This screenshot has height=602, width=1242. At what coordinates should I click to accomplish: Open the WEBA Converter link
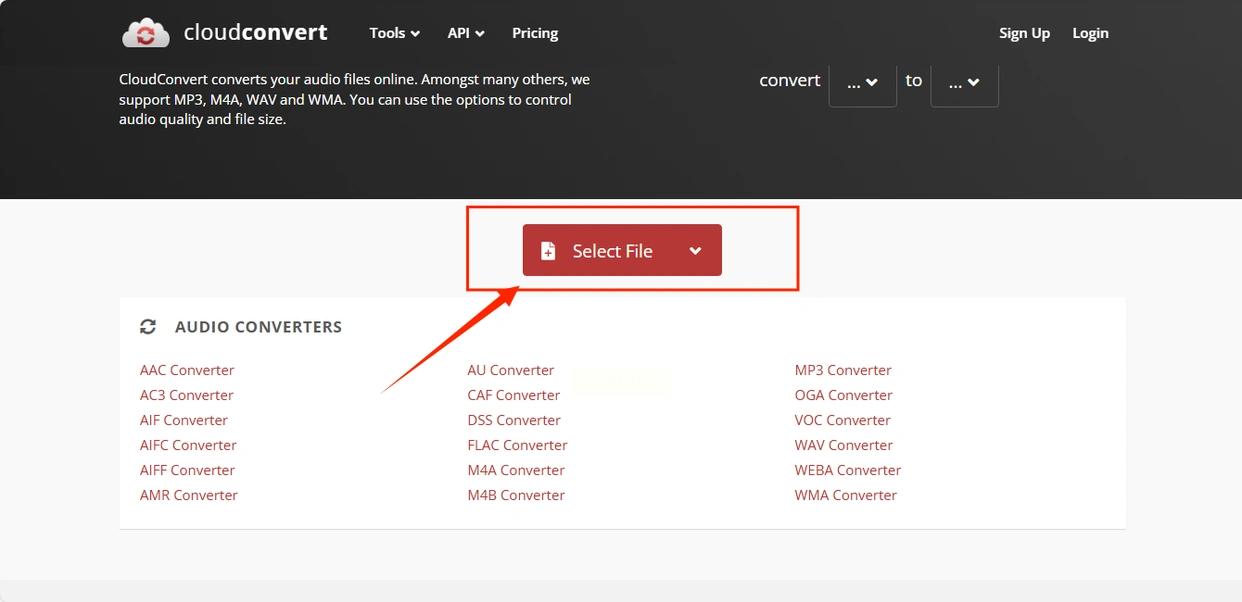click(848, 470)
